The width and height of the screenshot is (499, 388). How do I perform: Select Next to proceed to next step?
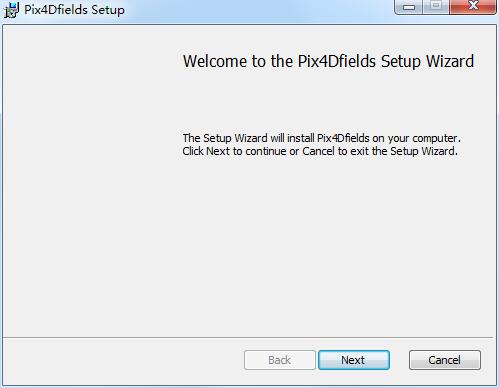(354, 360)
